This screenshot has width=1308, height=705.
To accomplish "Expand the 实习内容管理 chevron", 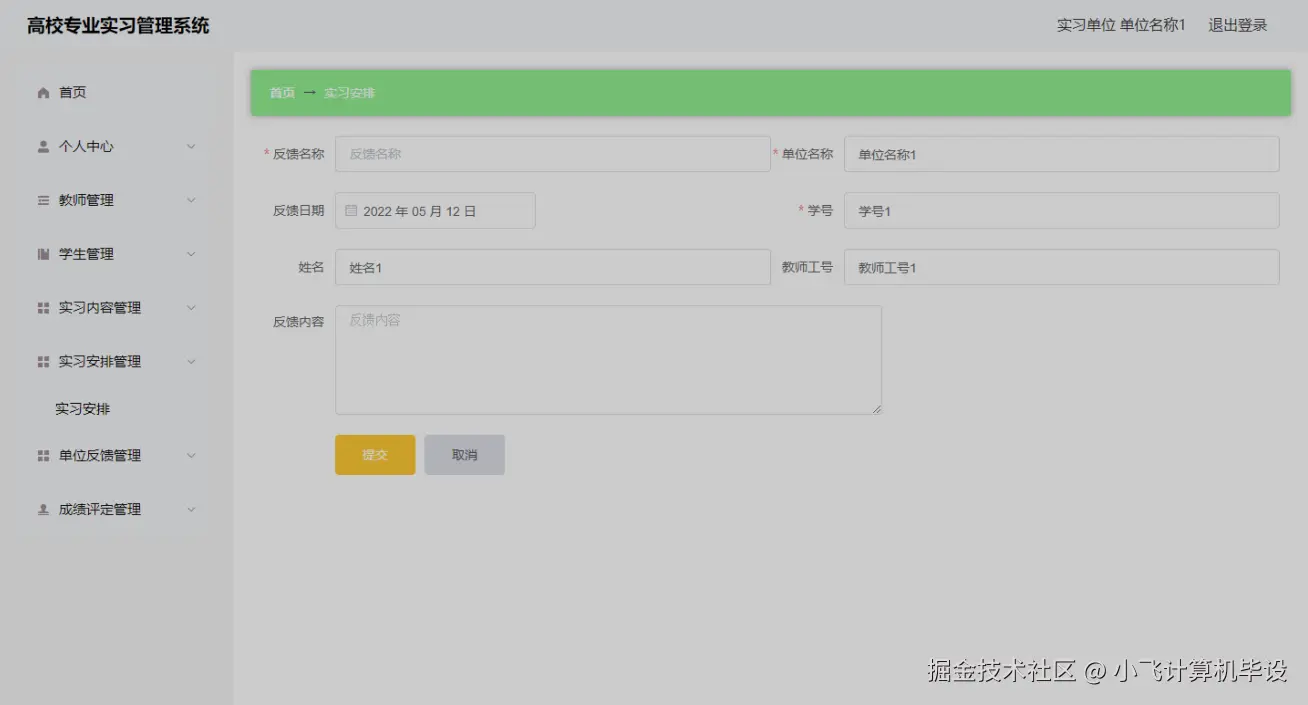I will [x=191, y=308].
